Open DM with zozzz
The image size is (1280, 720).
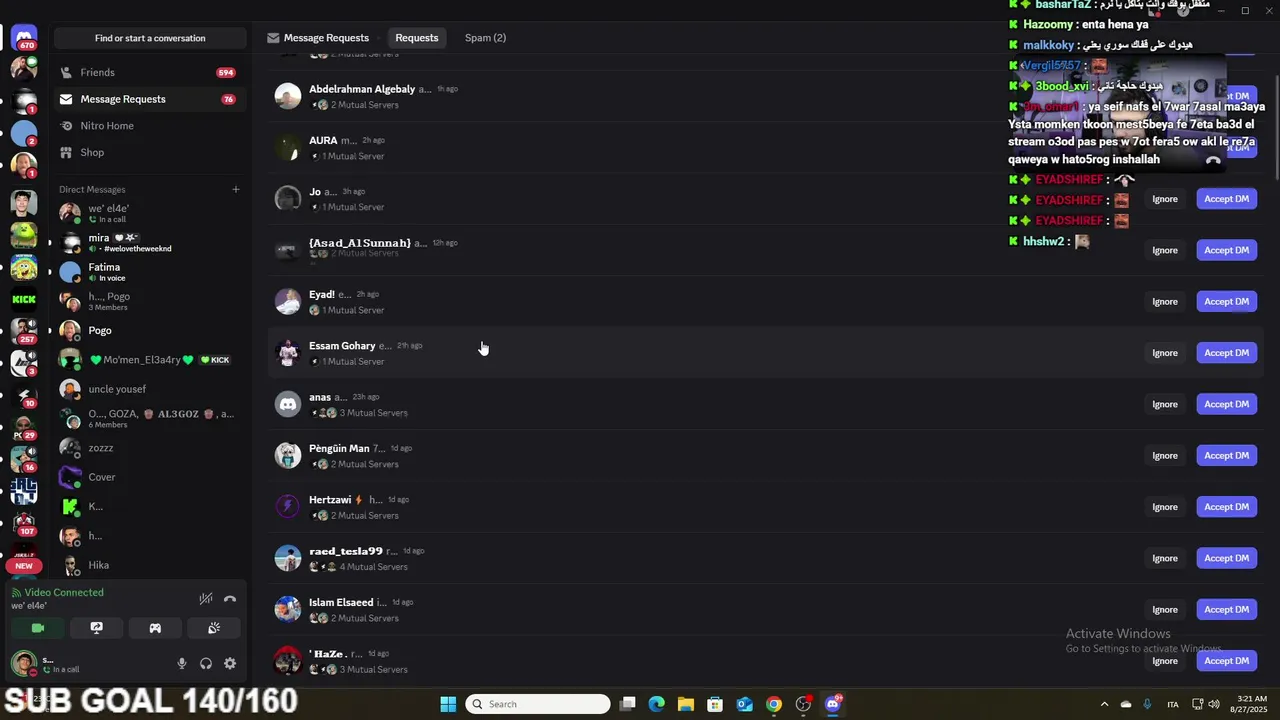148,448
